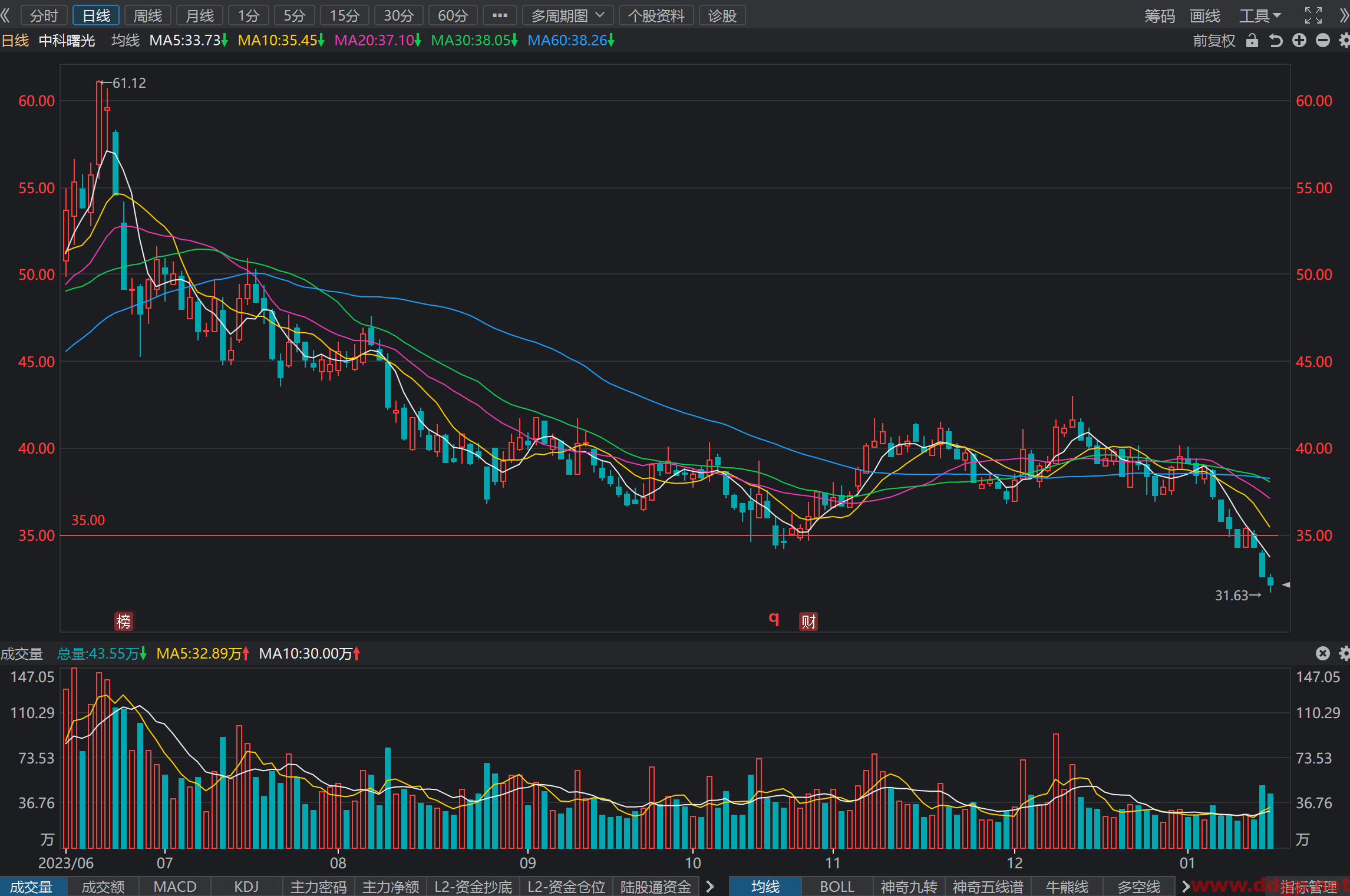Viewport: 1350px width, 896px height.
Task: Select the 60分 period
Action: (x=453, y=15)
